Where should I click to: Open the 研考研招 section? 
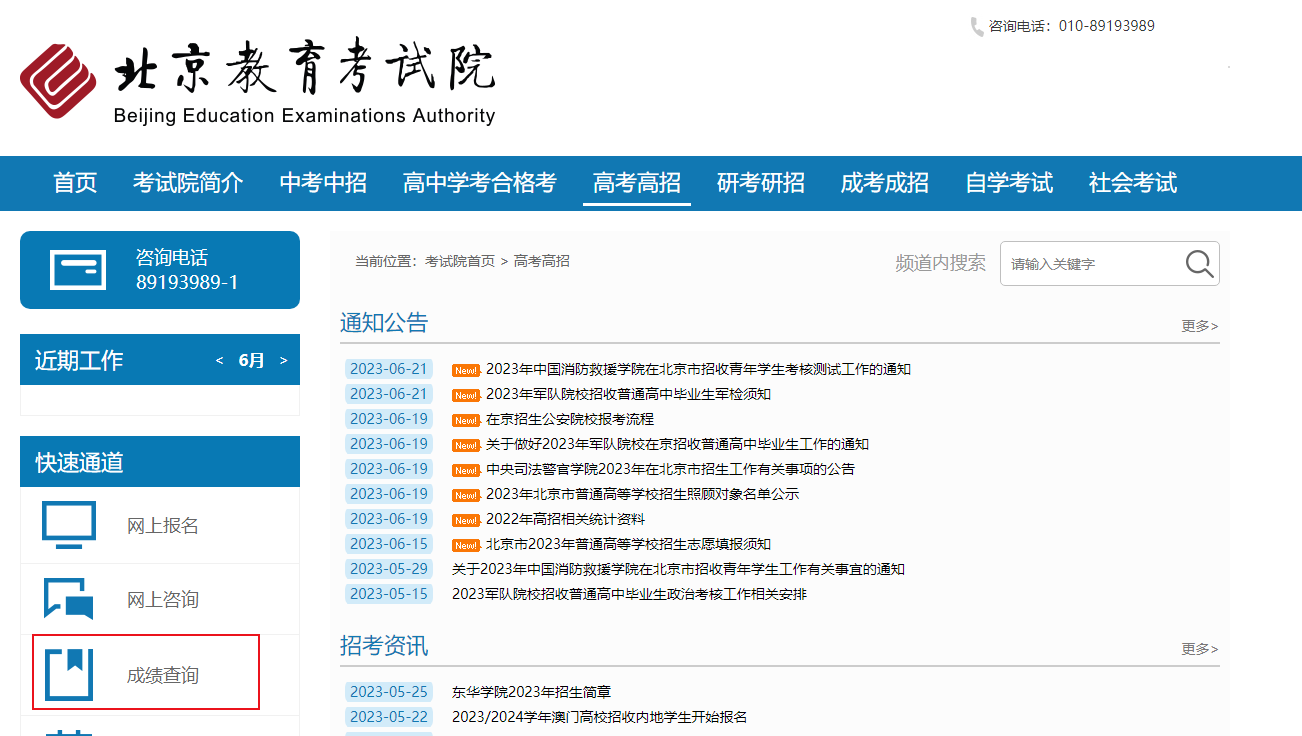(761, 183)
